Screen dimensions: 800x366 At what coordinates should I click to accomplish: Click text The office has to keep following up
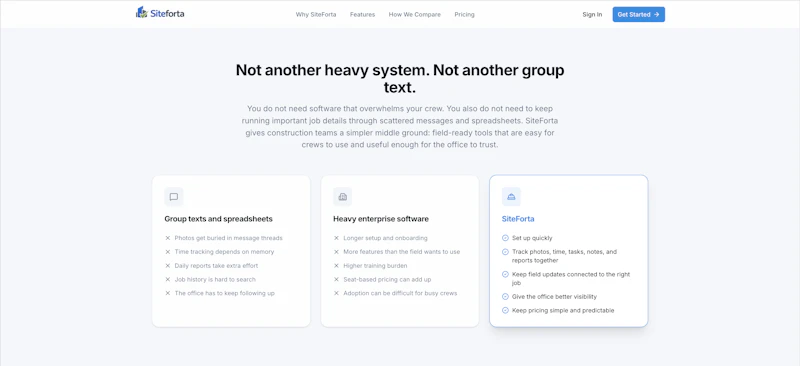[224, 293]
